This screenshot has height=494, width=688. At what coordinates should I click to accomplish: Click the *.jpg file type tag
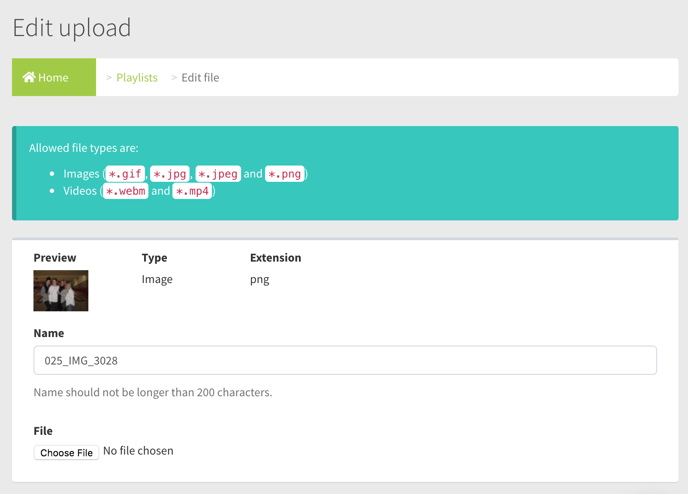170,174
